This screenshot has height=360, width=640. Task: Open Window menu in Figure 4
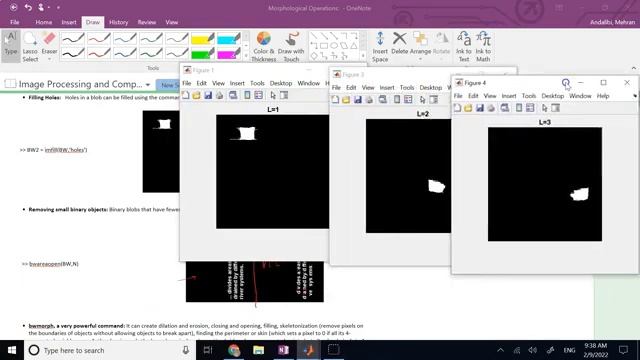point(580,96)
